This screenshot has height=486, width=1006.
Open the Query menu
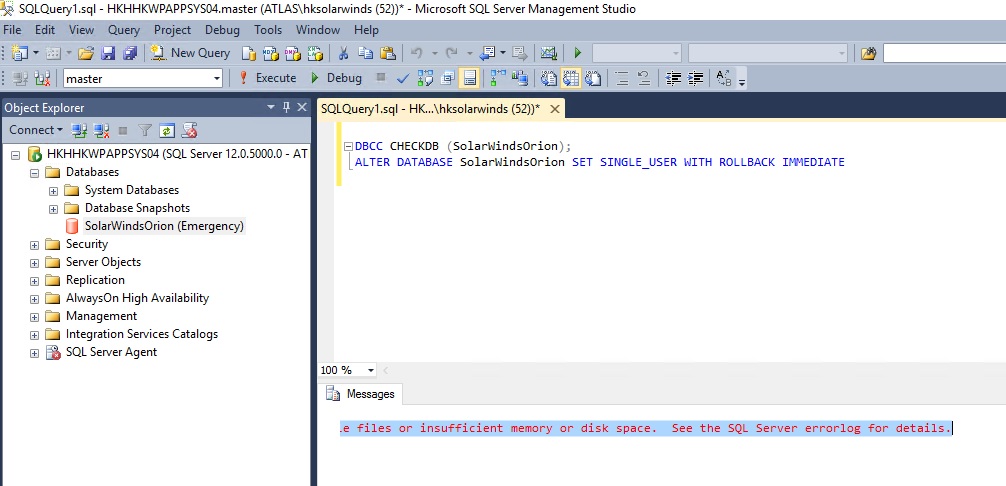pos(124,30)
